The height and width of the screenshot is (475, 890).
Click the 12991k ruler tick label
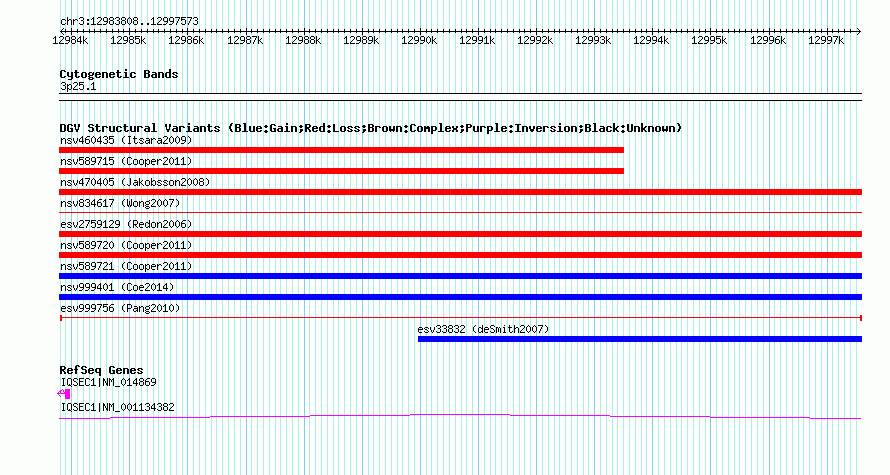tap(477, 40)
